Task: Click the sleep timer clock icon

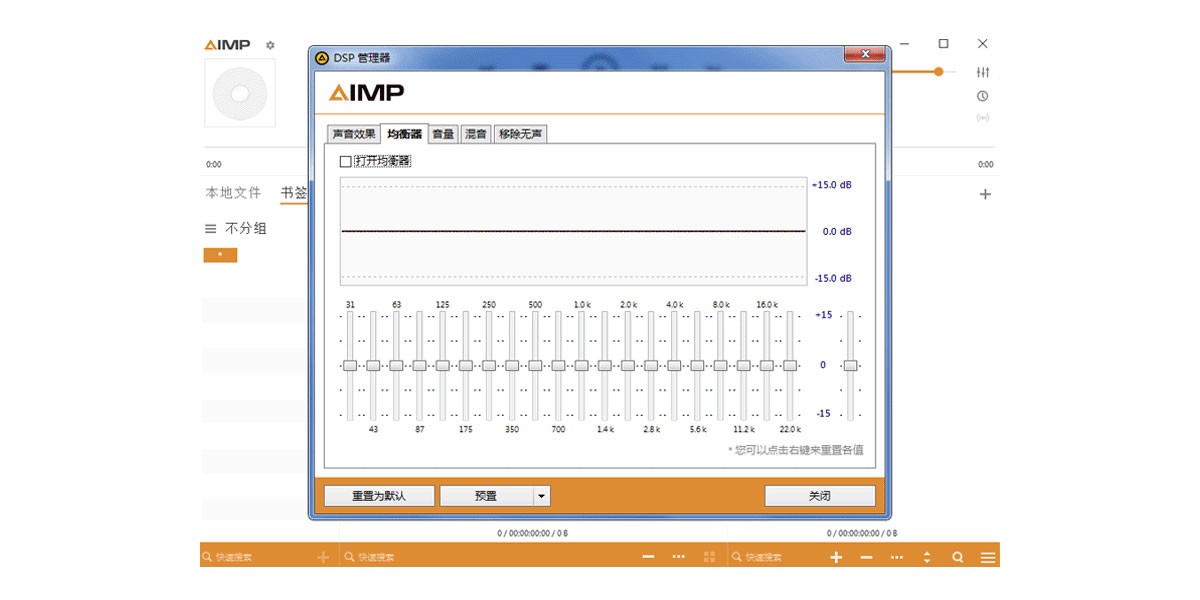Action: tap(983, 95)
